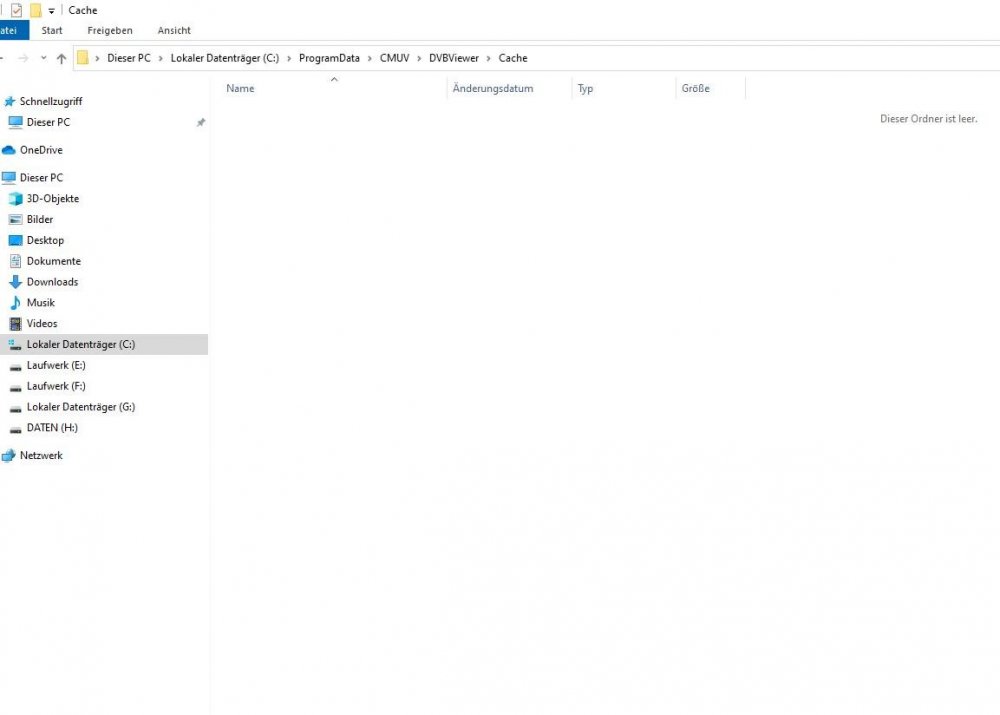This screenshot has width=1000, height=715.
Task: Sort by Änderungsdatum column header
Action: point(493,89)
